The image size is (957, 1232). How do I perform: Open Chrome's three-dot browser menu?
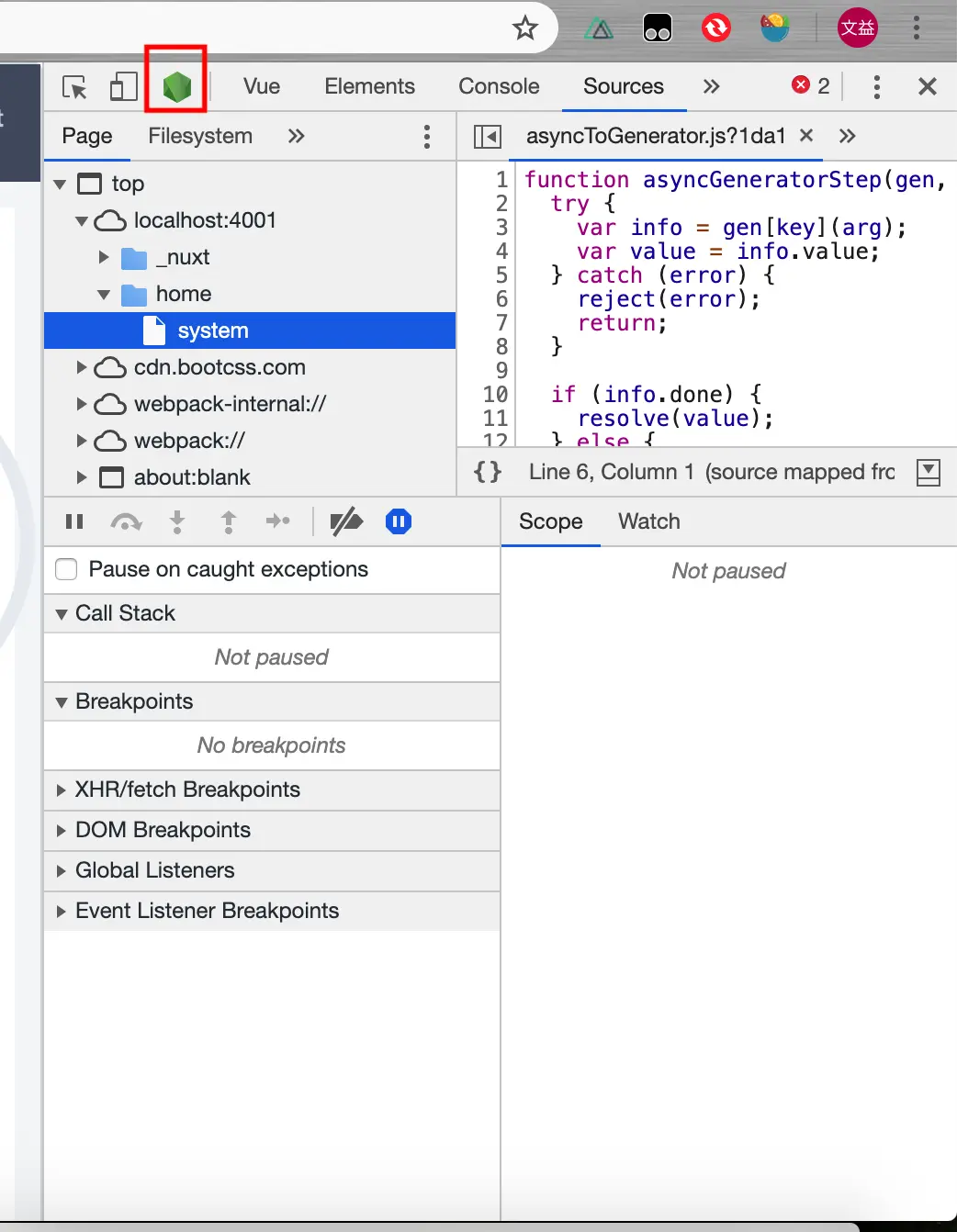[x=917, y=28]
